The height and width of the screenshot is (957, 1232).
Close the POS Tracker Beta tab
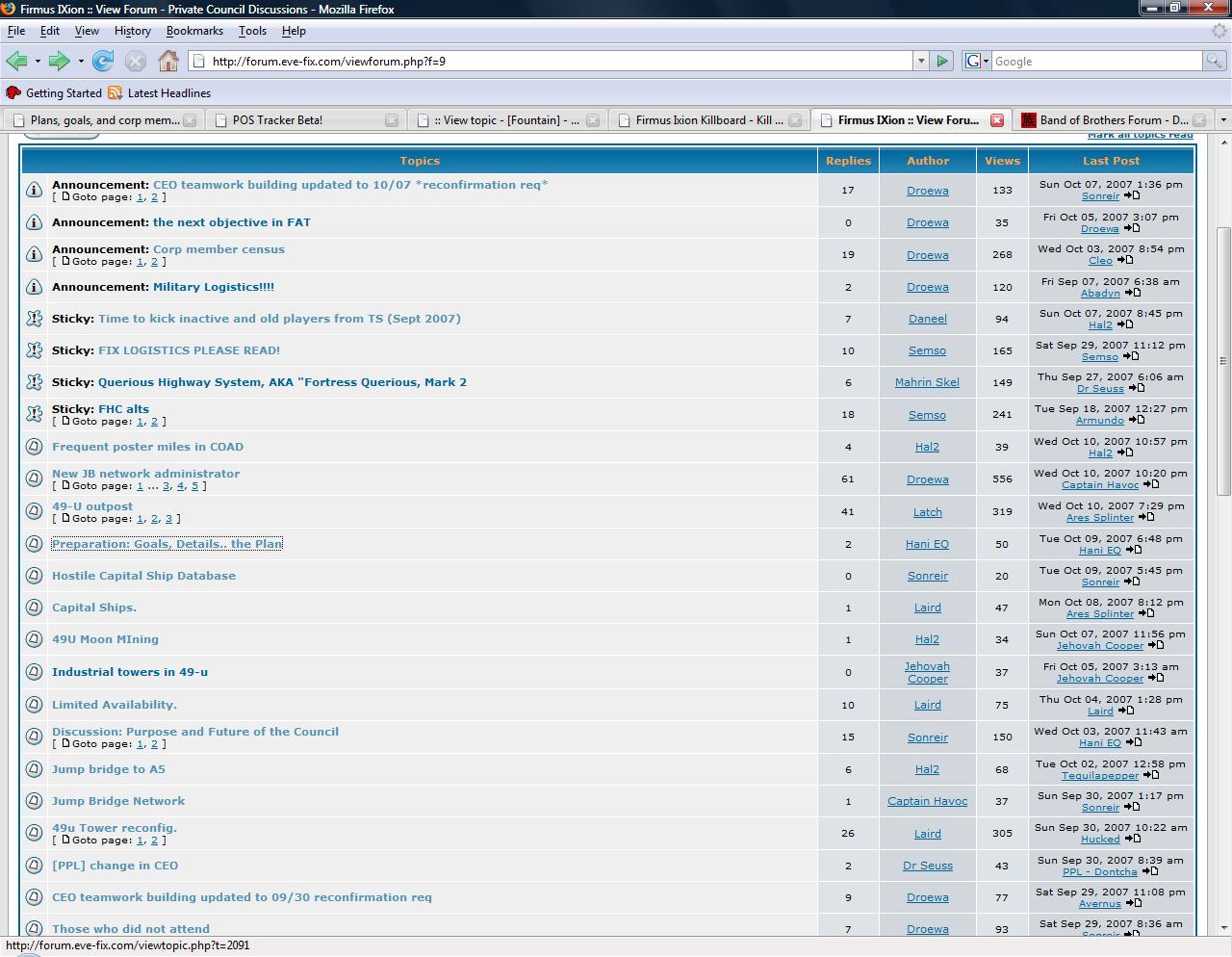click(392, 120)
